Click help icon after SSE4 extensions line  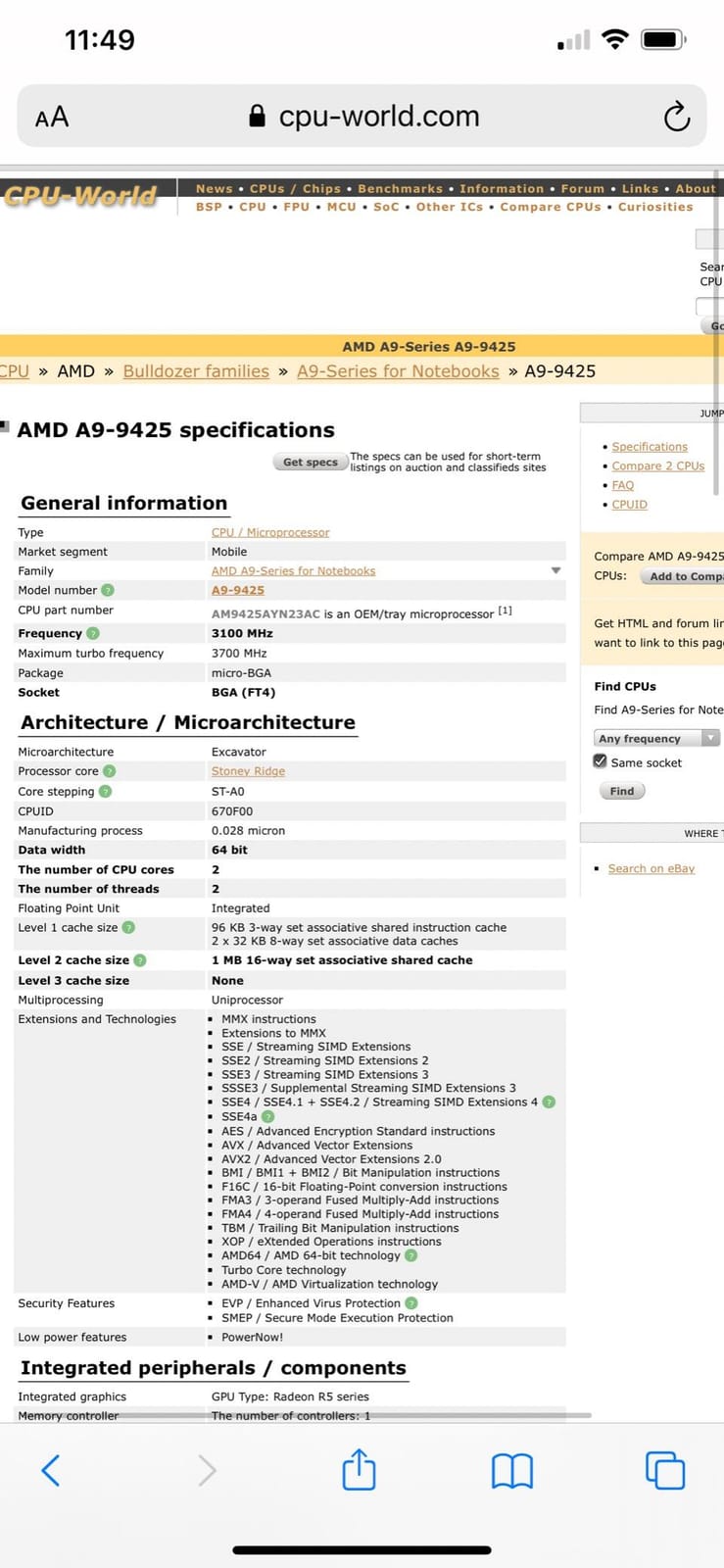point(549,1102)
